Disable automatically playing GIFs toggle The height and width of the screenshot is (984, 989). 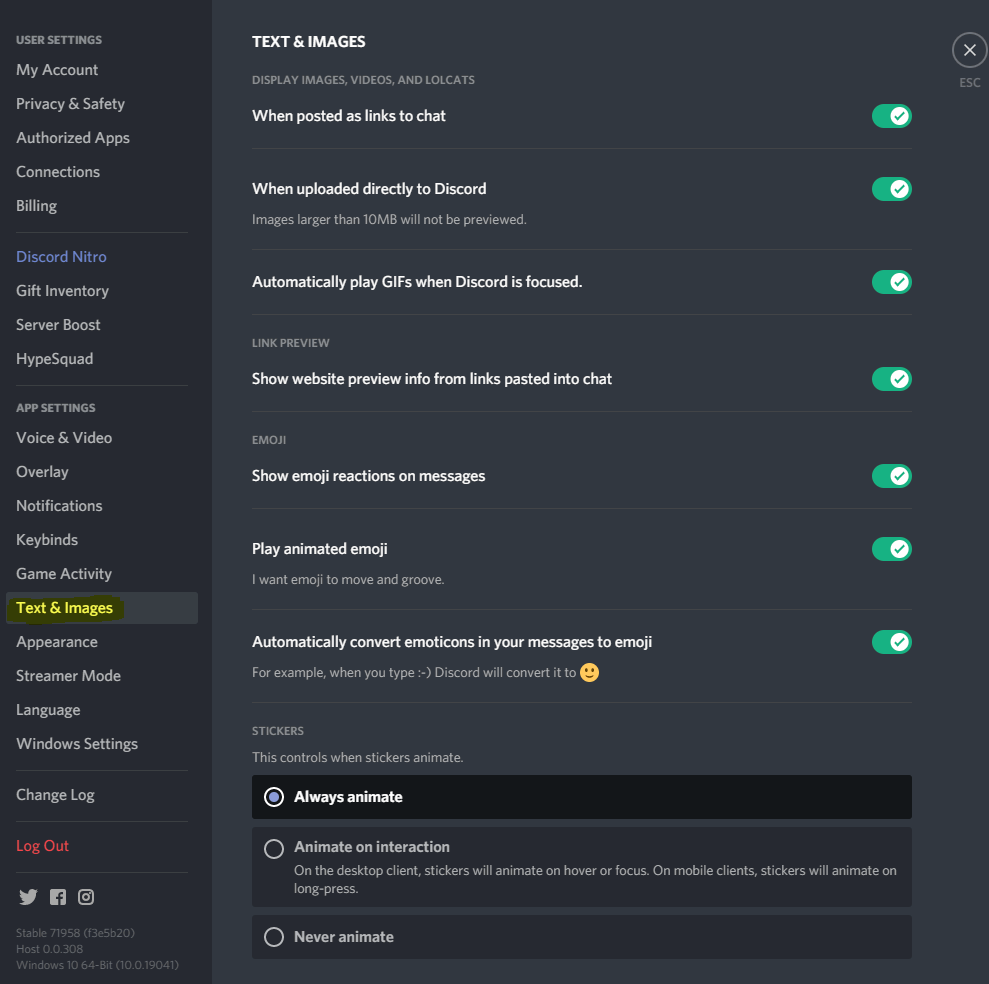(x=891, y=282)
